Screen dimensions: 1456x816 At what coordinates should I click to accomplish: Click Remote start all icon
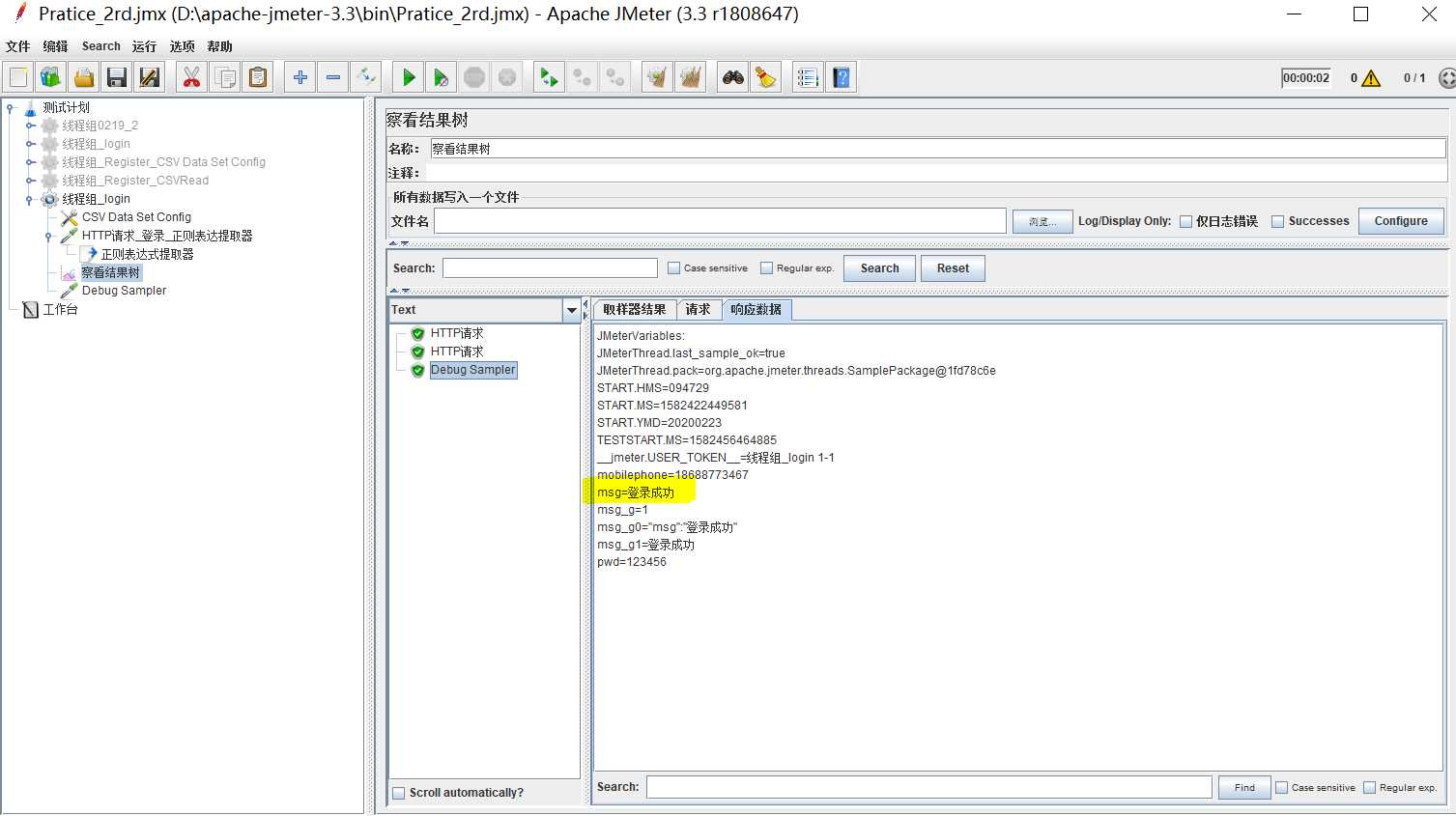549,77
